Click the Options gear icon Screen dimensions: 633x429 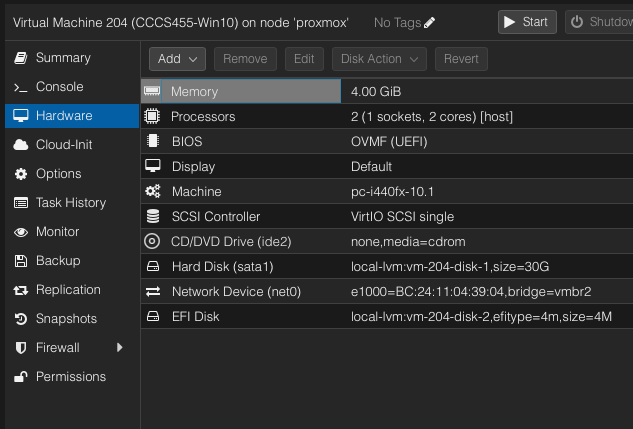[21, 174]
